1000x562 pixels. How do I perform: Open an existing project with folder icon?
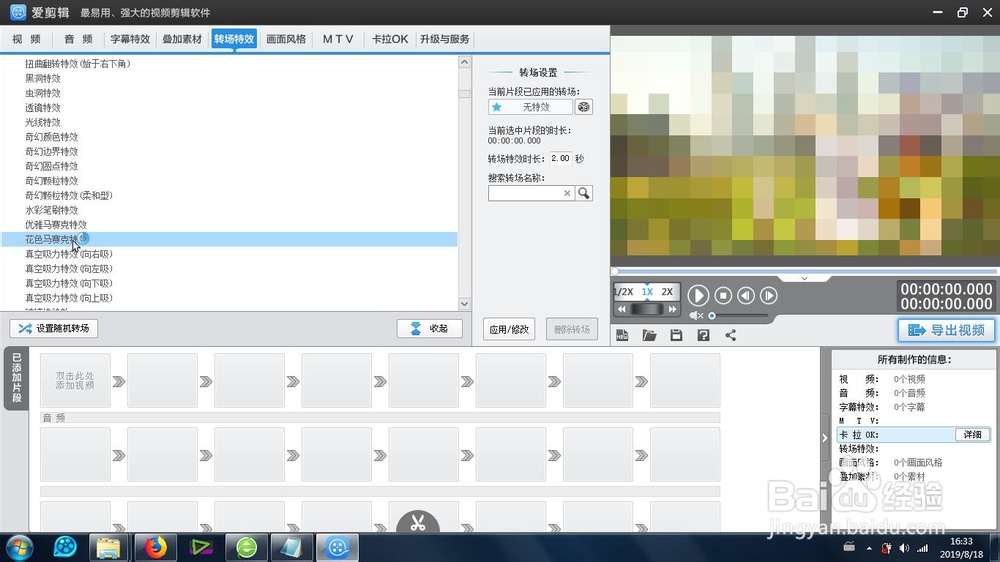649,335
